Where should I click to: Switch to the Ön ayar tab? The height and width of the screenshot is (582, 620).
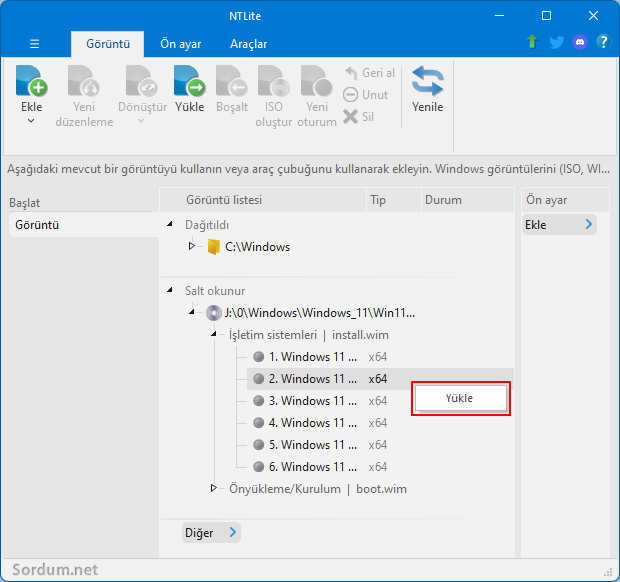point(180,44)
